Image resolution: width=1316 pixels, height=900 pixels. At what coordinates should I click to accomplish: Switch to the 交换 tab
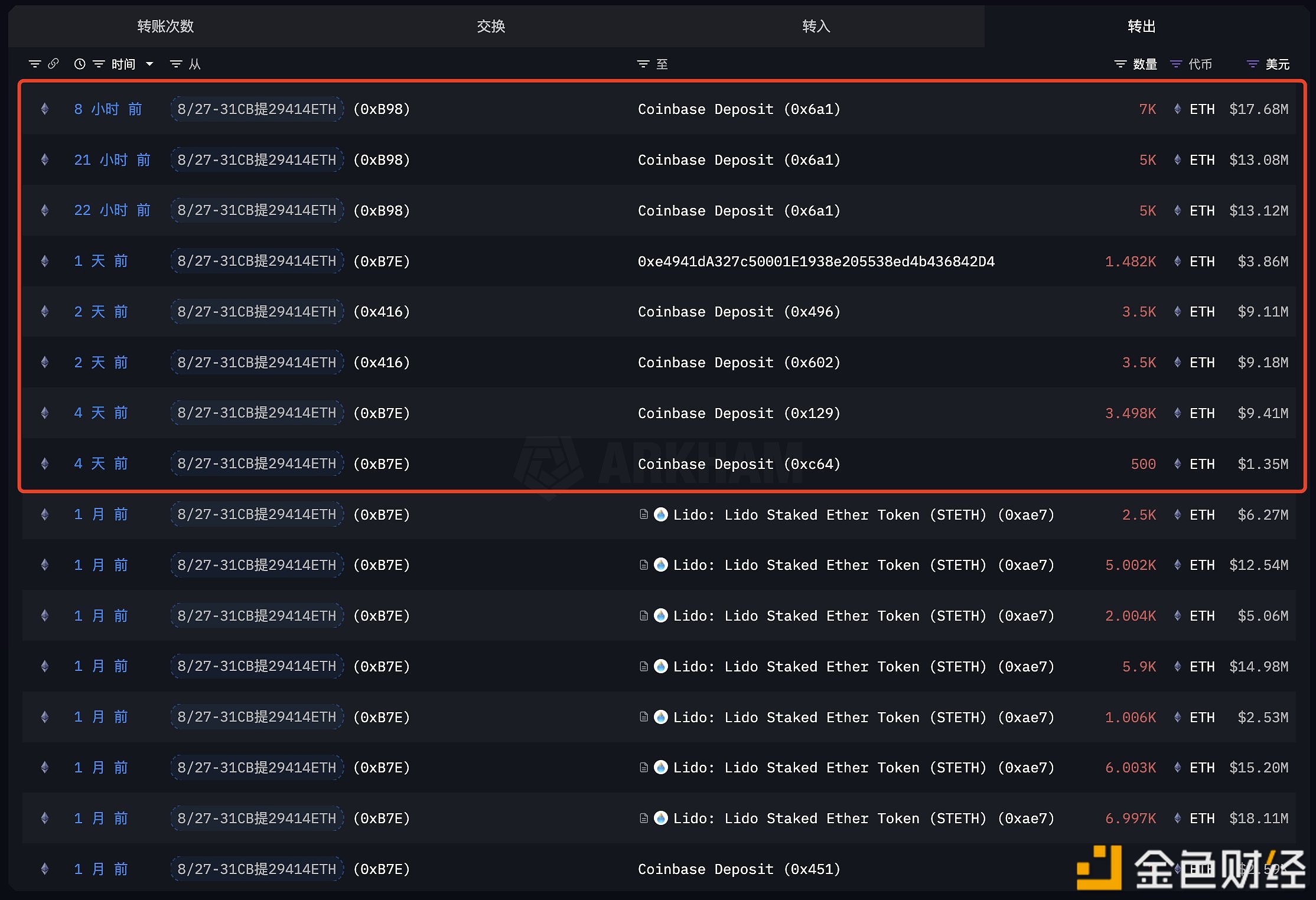(491, 27)
